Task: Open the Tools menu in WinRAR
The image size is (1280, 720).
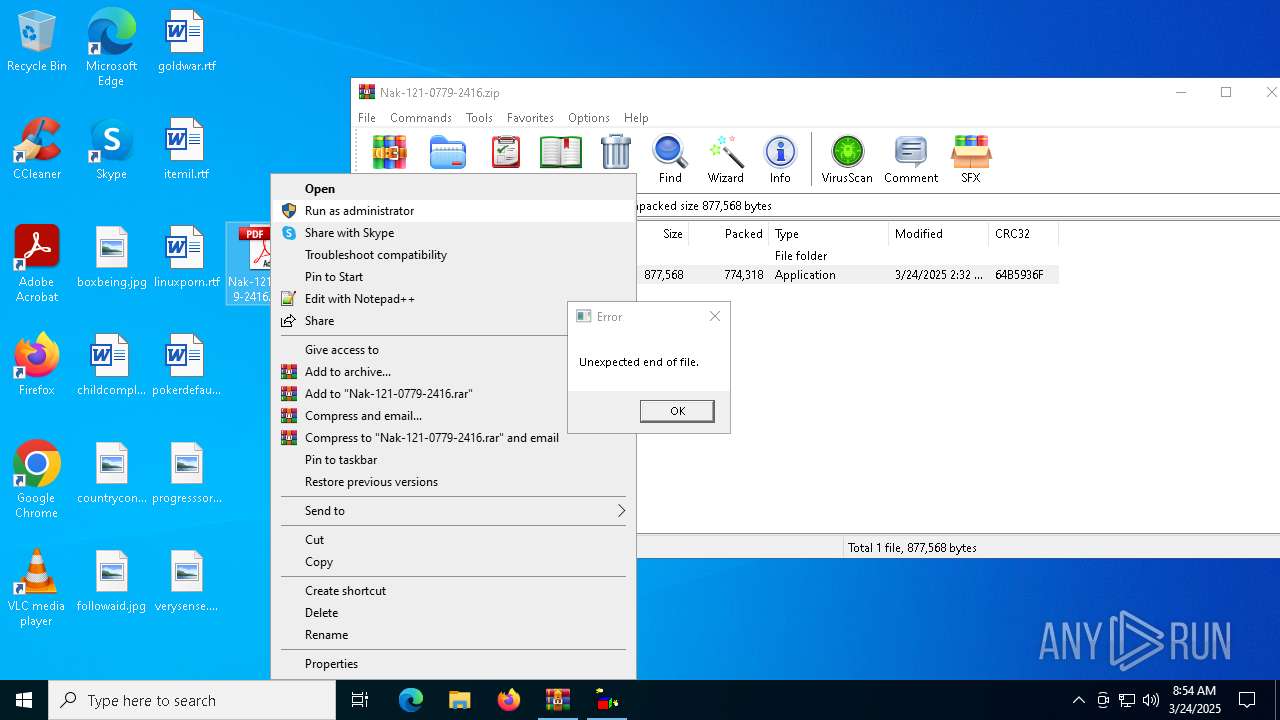Action: pos(479,118)
